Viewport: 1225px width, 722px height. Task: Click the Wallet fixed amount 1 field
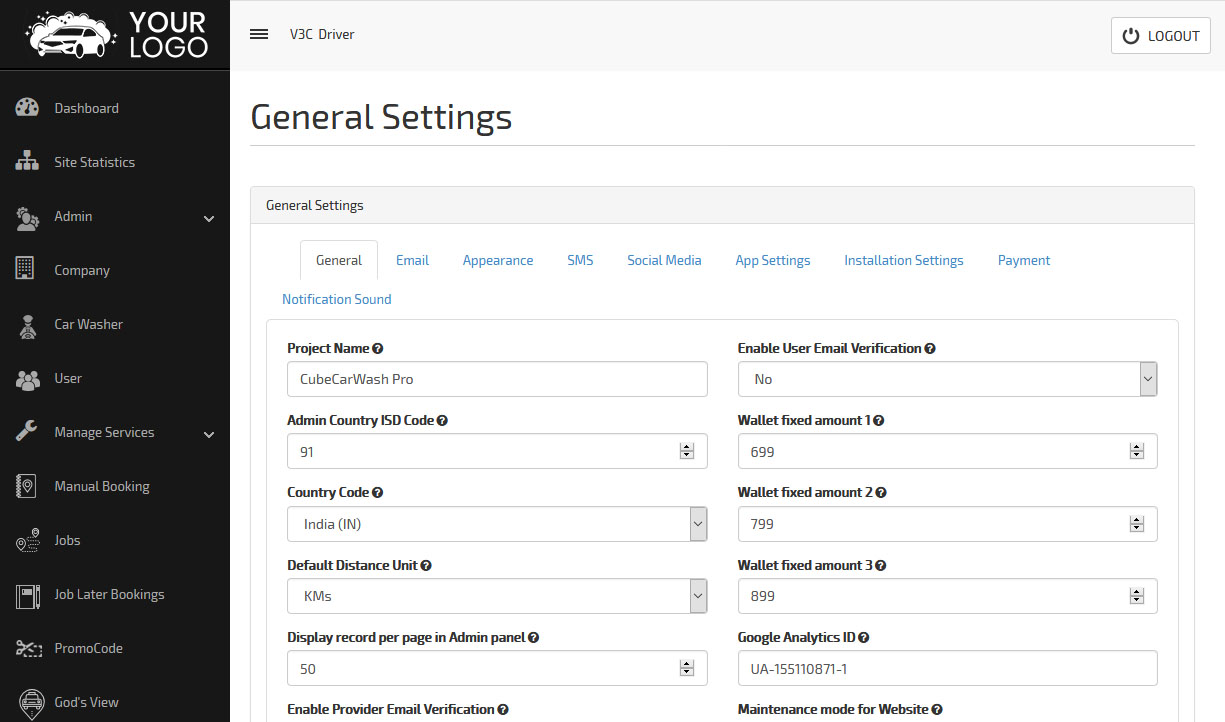948,451
